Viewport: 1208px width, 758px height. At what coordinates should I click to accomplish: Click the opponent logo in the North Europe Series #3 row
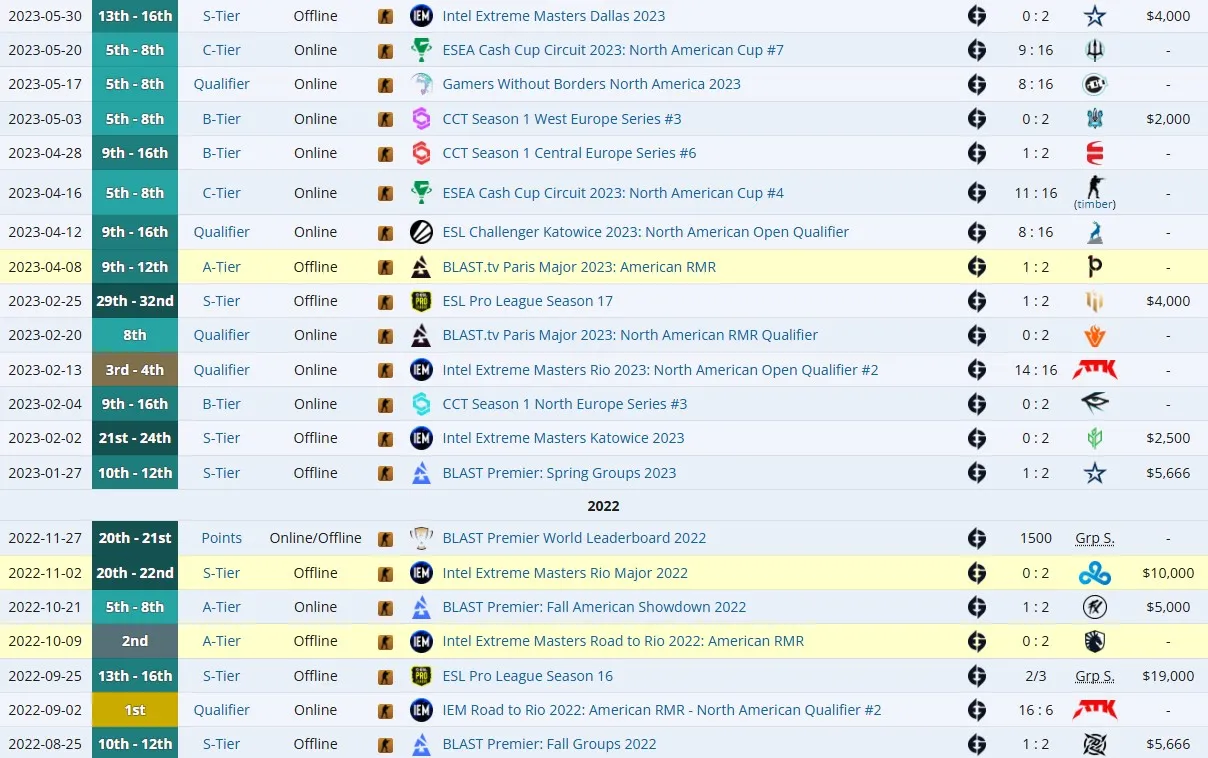click(1095, 404)
